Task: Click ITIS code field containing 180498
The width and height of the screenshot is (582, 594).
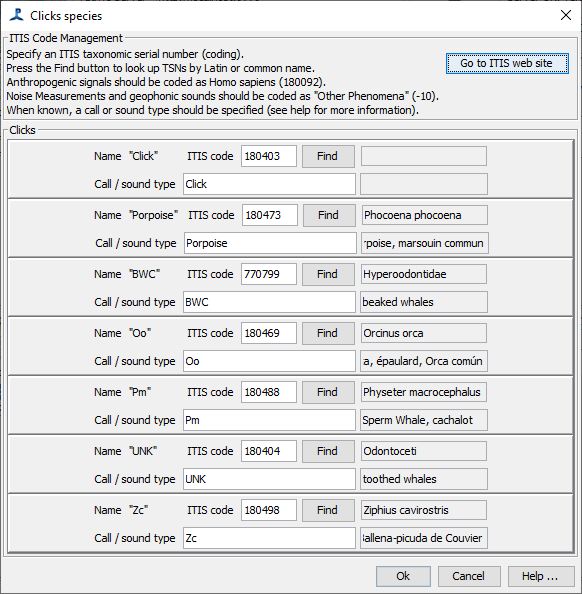Action: (269, 510)
